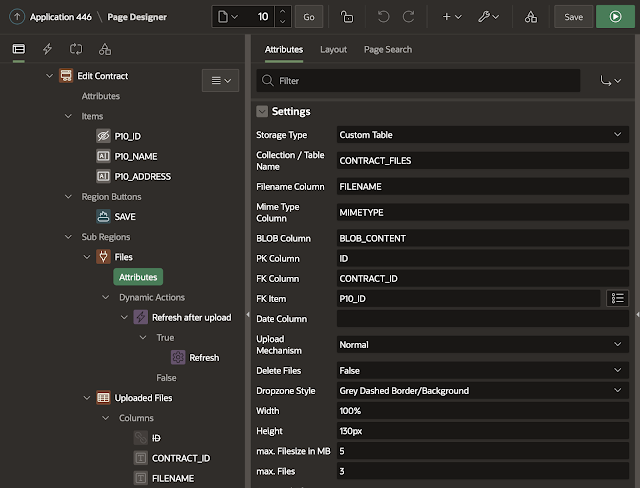
Task: Switch to Page Shared Components tab
Action: [105, 49]
